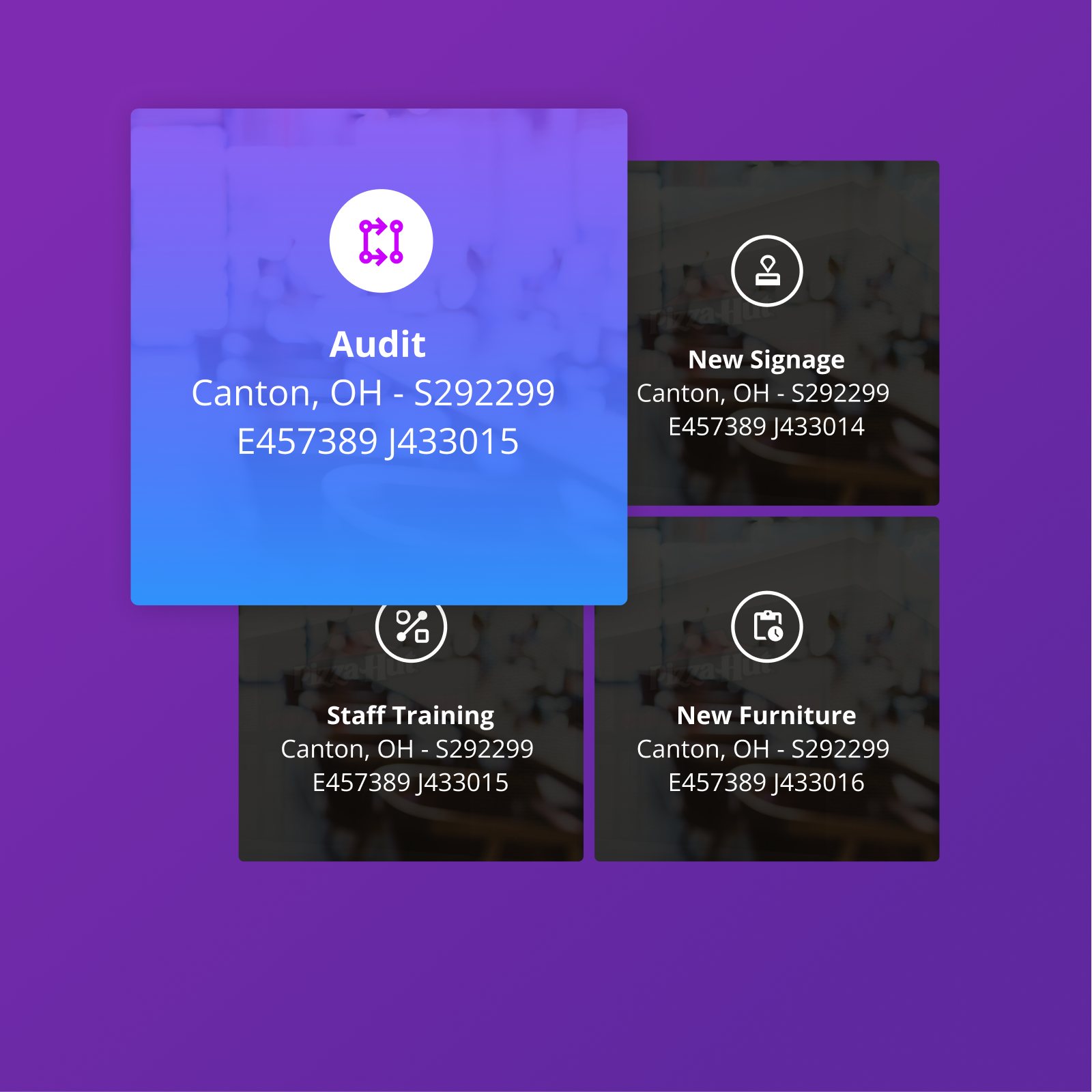Select E457389 J433014 code text
Image resolution: width=1092 pixels, height=1092 pixels.
point(766,427)
